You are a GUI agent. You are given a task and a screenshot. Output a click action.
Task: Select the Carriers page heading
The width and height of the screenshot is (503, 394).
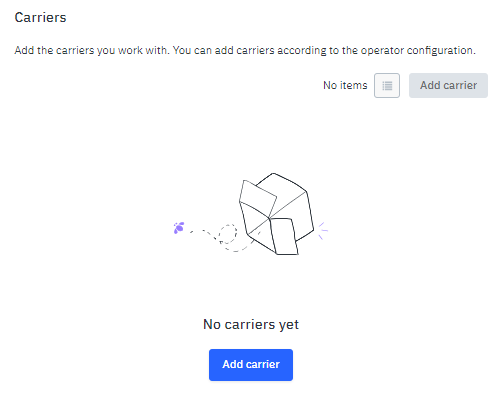pyautogui.click(x=40, y=17)
